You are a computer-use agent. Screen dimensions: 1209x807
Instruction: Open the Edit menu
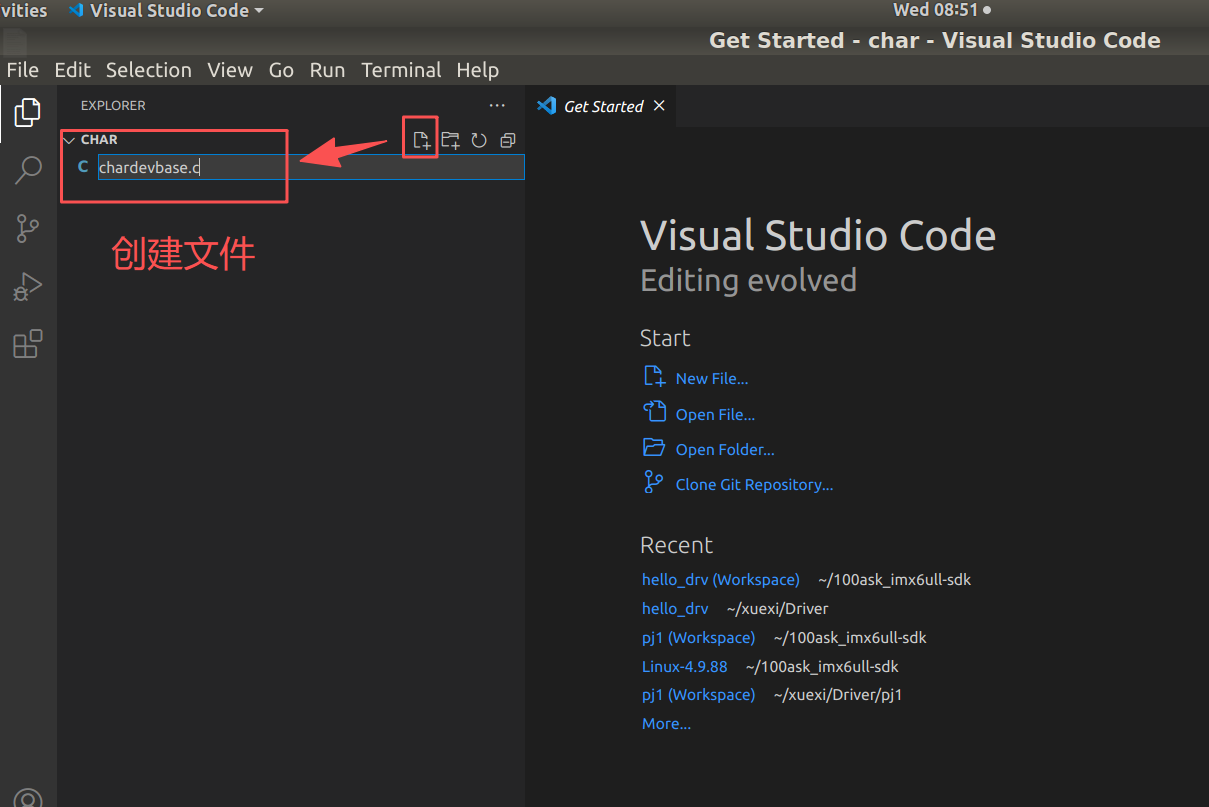coord(72,70)
